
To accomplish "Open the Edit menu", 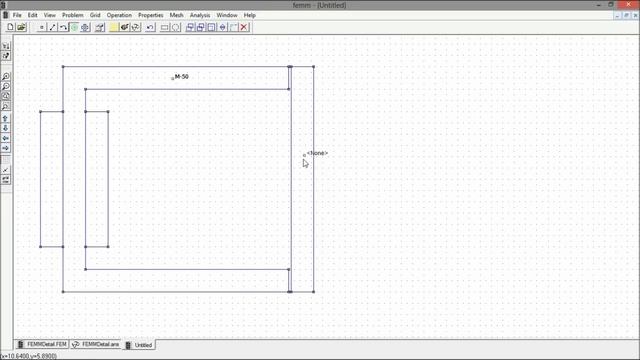I will coord(33,15).
